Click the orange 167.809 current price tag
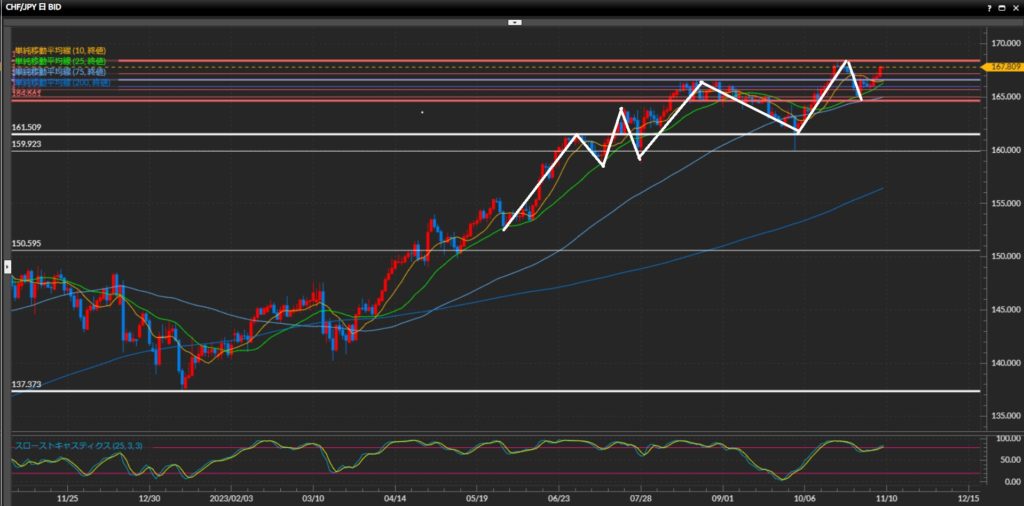The width and height of the screenshot is (1024, 506). pyautogui.click(x=1002, y=67)
